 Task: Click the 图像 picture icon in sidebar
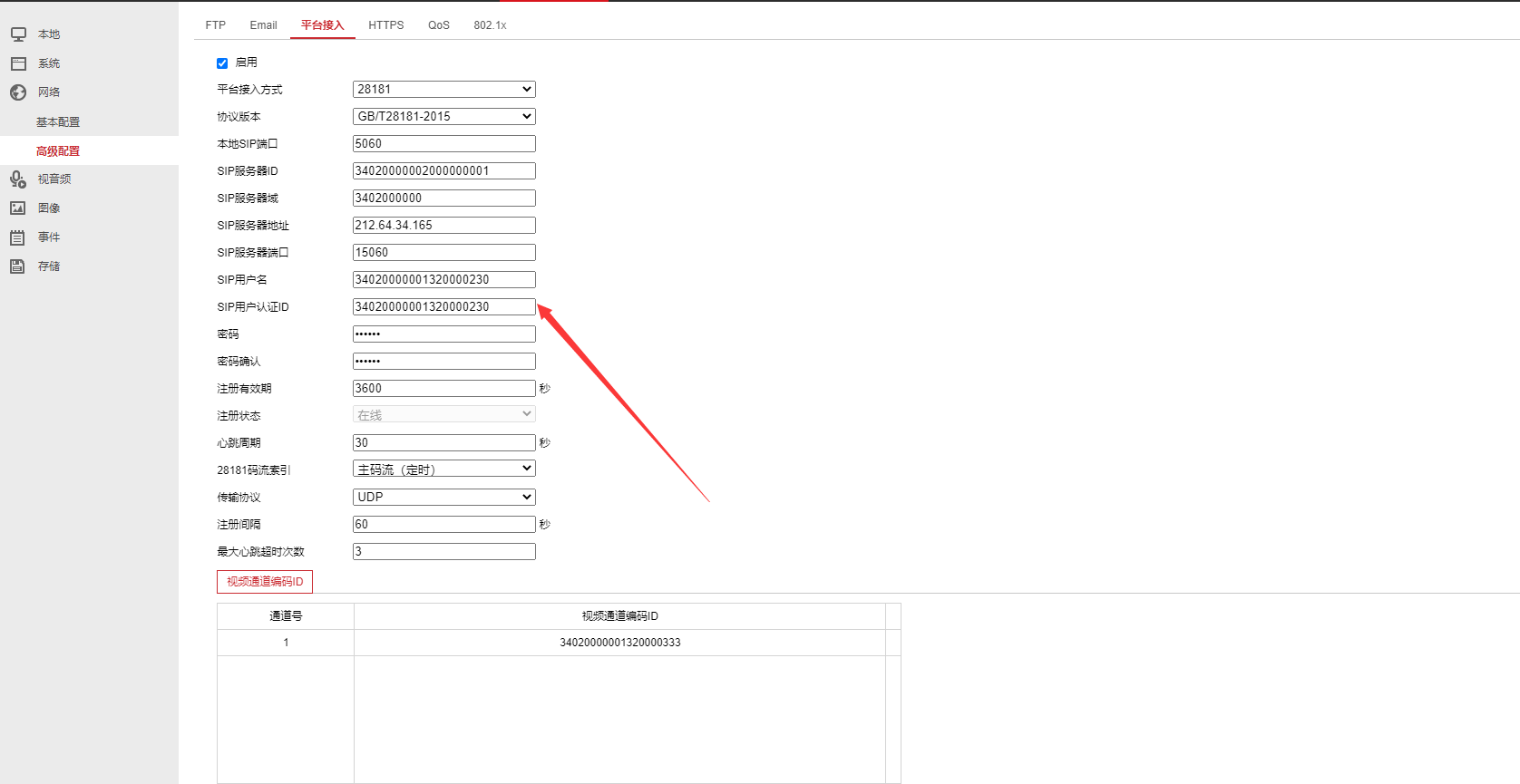coord(18,208)
